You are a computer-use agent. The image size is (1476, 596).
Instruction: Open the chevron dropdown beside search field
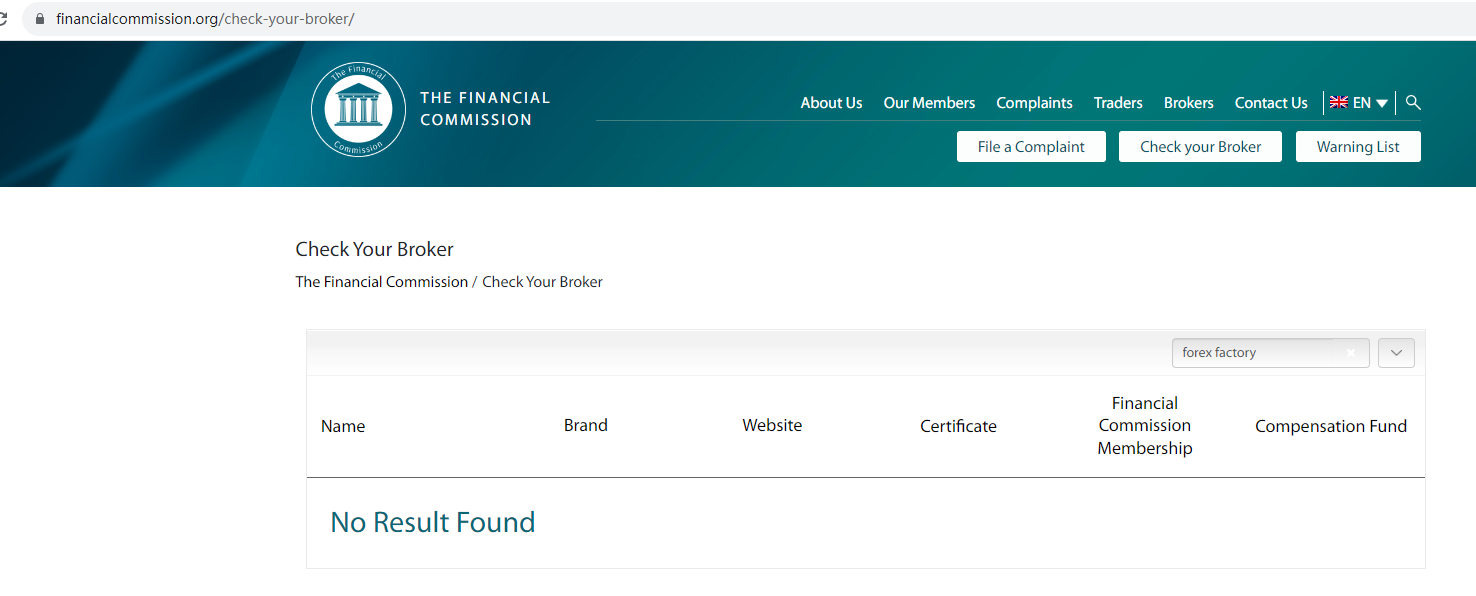[x=1396, y=353]
